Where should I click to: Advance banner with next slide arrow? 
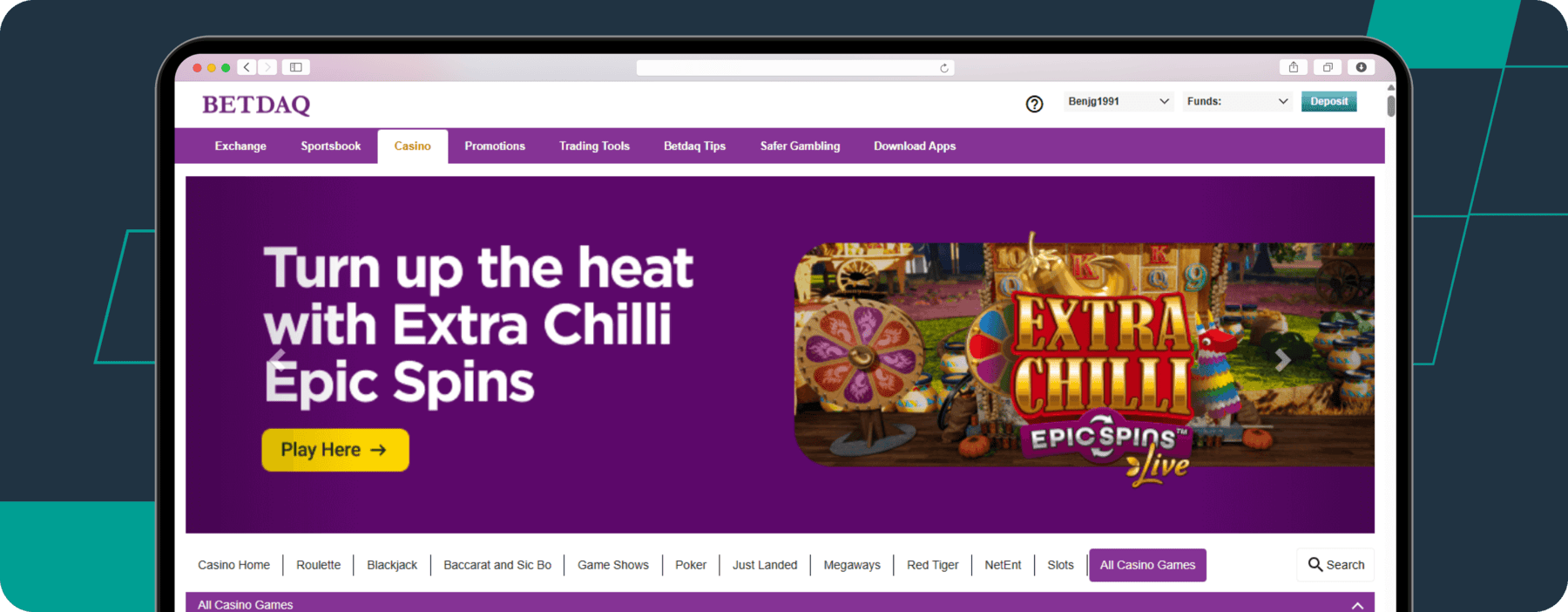[x=1282, y=359]
